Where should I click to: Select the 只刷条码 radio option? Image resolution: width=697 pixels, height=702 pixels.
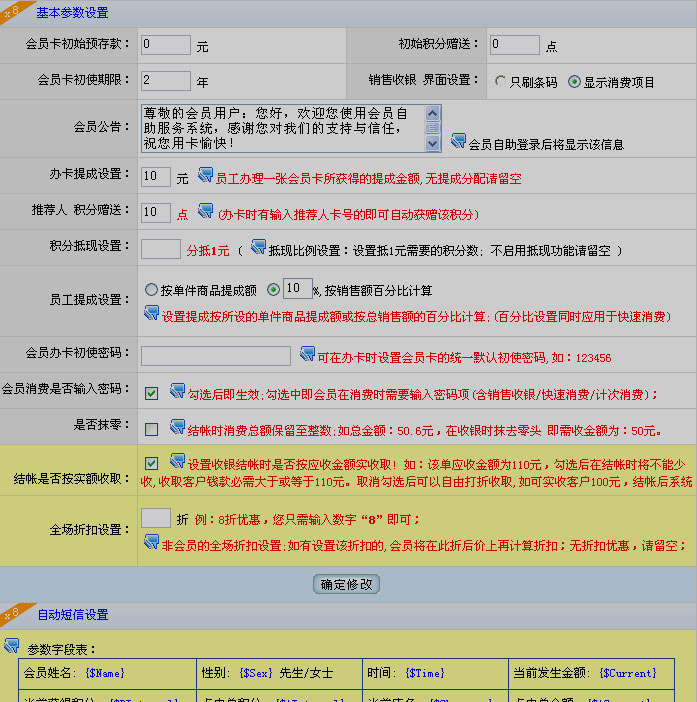500,81
